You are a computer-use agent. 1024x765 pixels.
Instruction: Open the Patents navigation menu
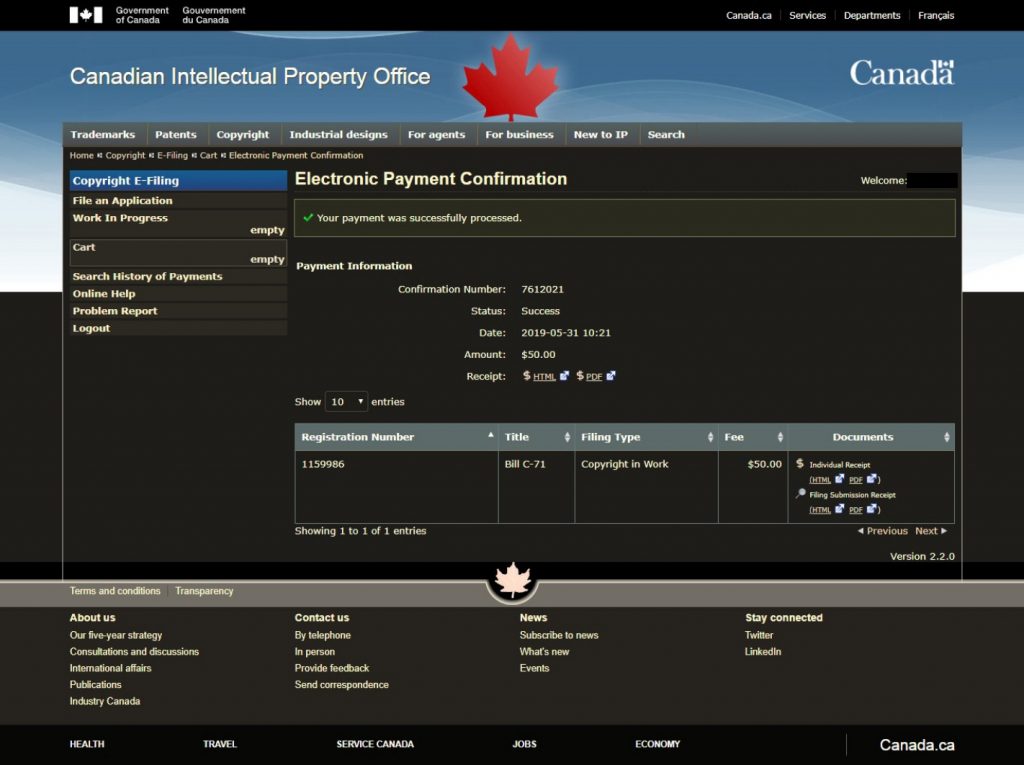176,135
